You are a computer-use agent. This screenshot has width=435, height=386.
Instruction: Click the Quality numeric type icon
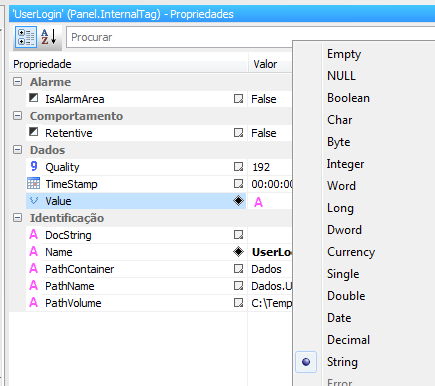[x=34, y=166]
